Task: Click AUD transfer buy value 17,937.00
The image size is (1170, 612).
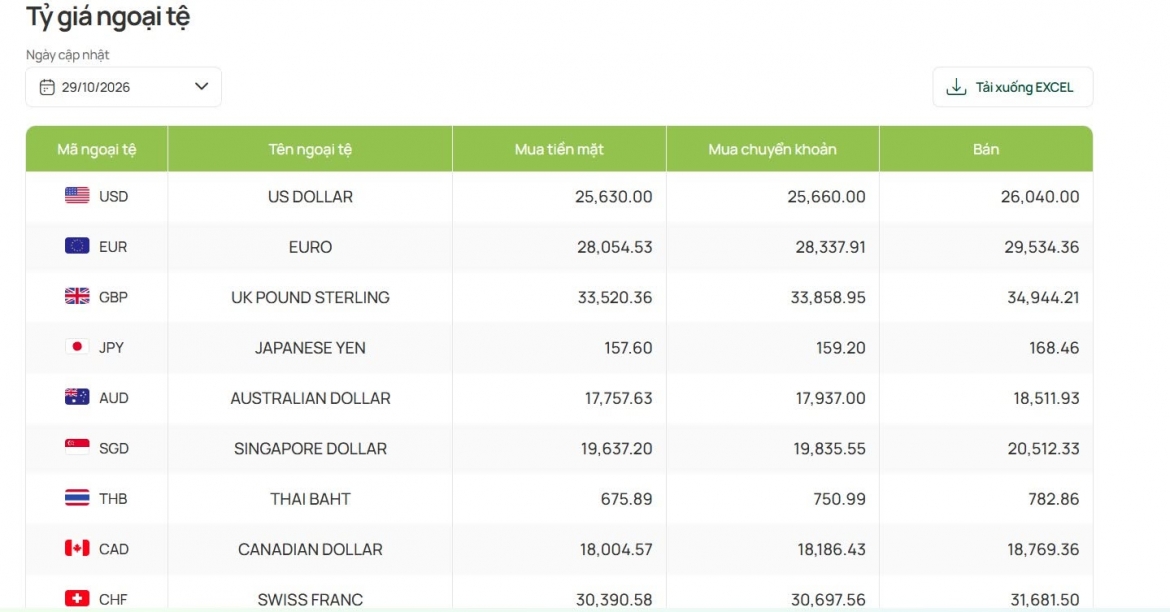Action: click(x=830, y=399)
